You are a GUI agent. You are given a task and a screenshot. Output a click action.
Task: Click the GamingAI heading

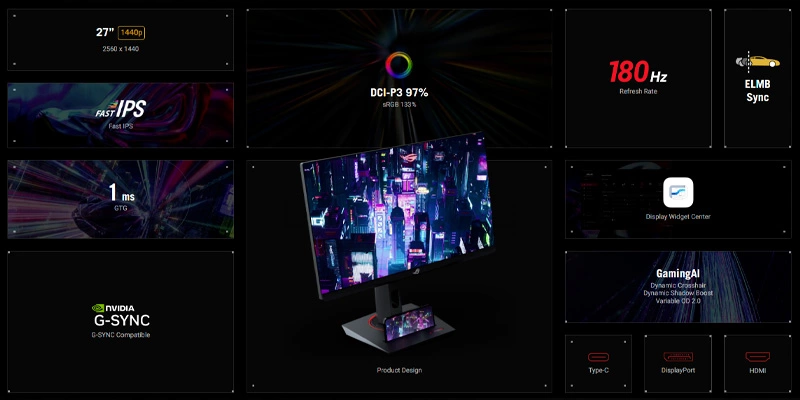tap(678, 274)
